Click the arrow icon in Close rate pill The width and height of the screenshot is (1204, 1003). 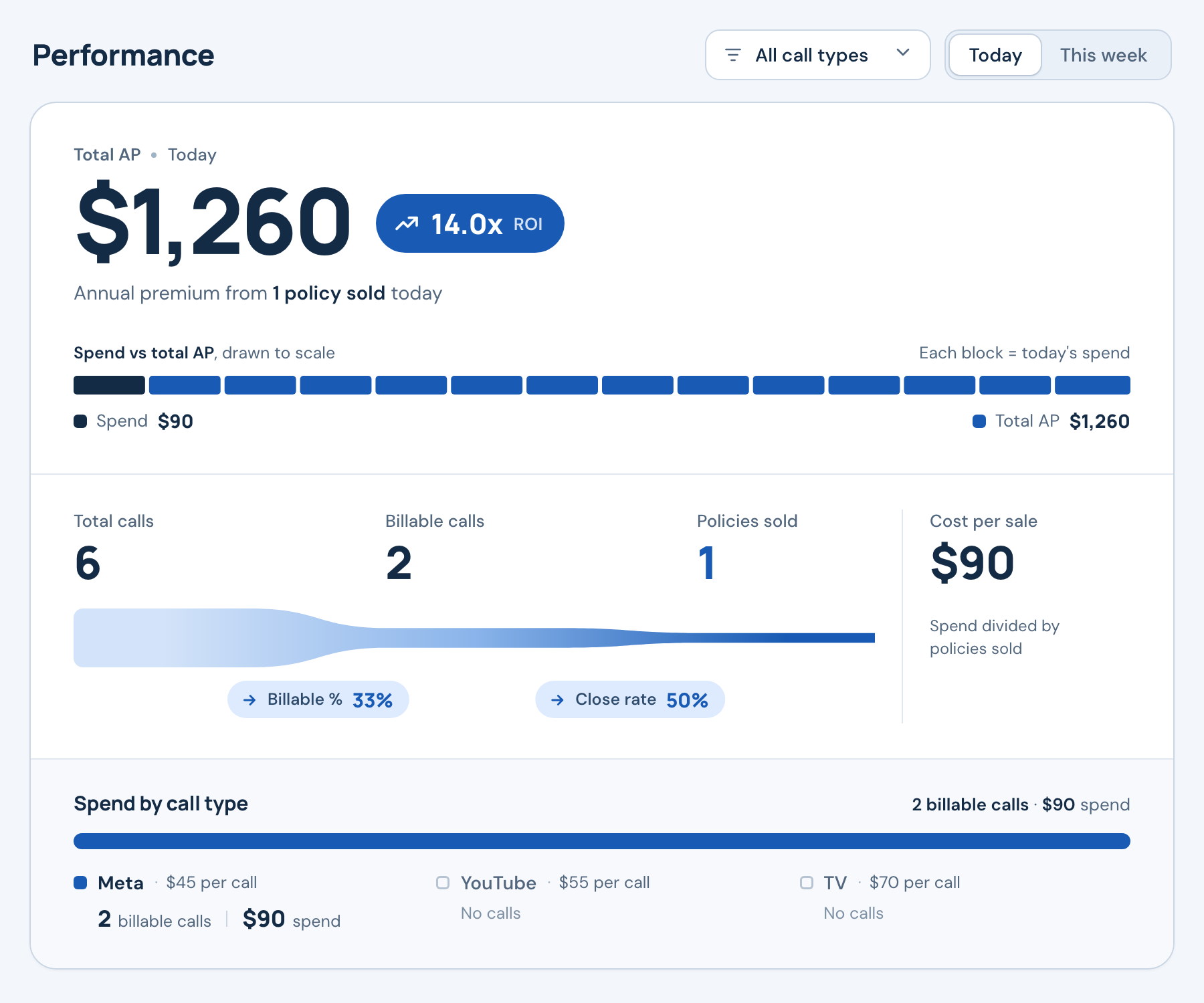click(x=557, y=700)
